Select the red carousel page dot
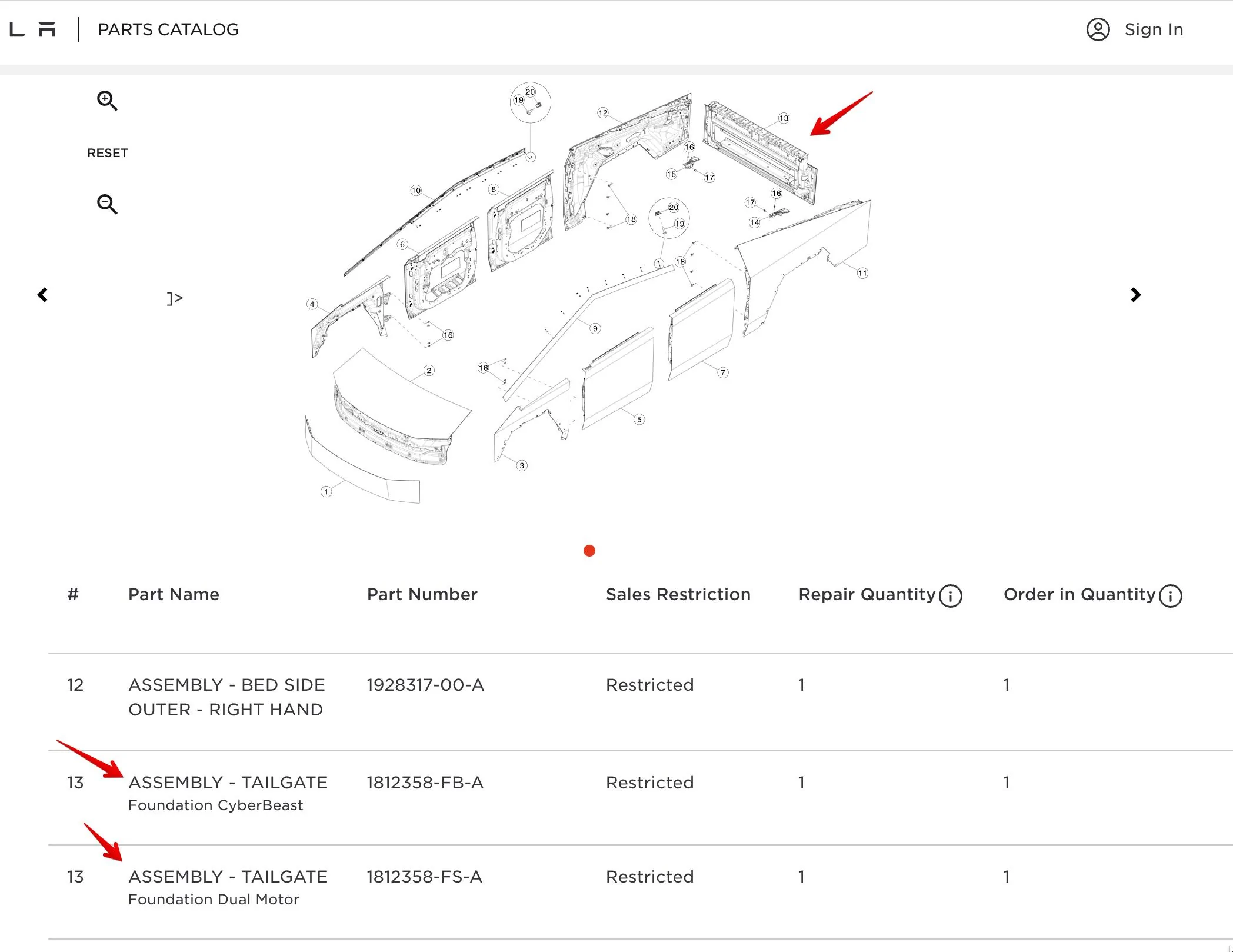The image size is (1233, 952). 589,551
